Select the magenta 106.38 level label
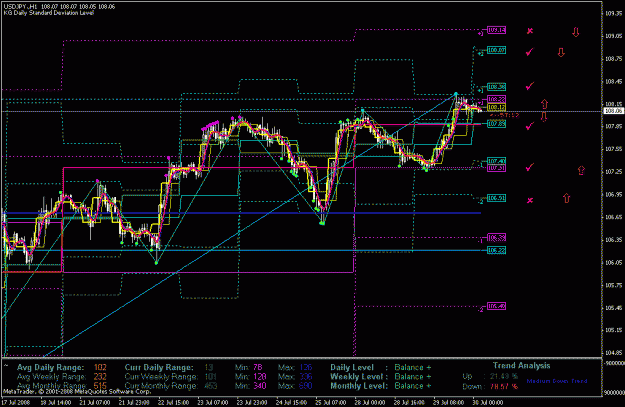The image size is (625, 407). (x=497, y=238)
